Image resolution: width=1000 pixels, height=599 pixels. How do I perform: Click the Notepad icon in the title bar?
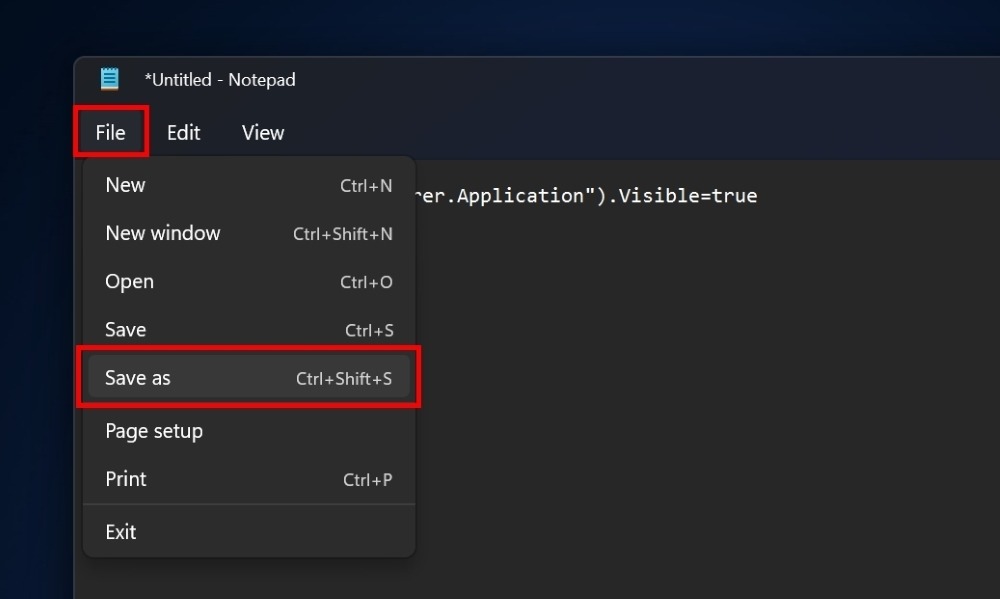coord(109,79)
